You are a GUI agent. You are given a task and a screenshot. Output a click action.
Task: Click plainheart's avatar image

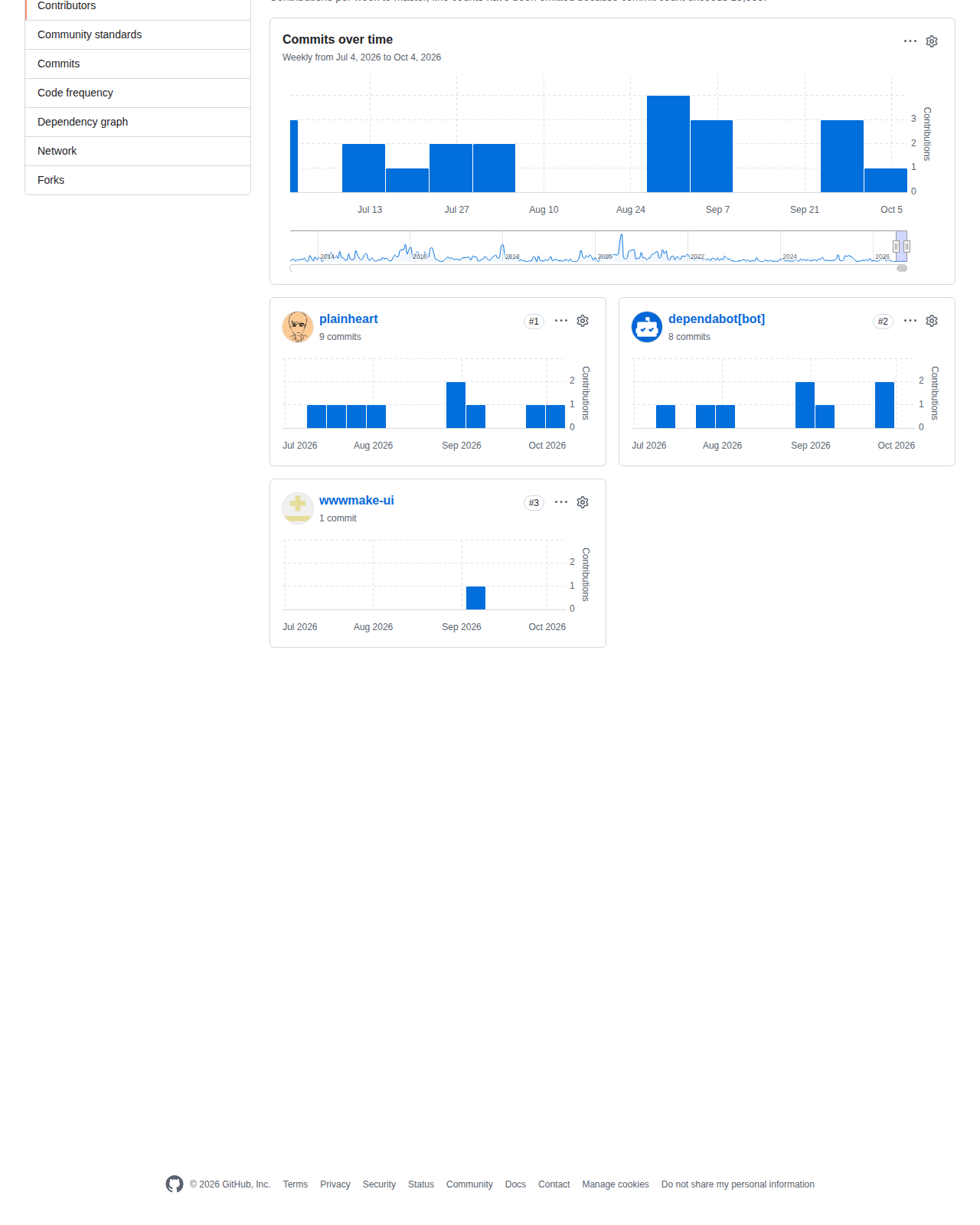pyautogui.click(x=298, y=327)
